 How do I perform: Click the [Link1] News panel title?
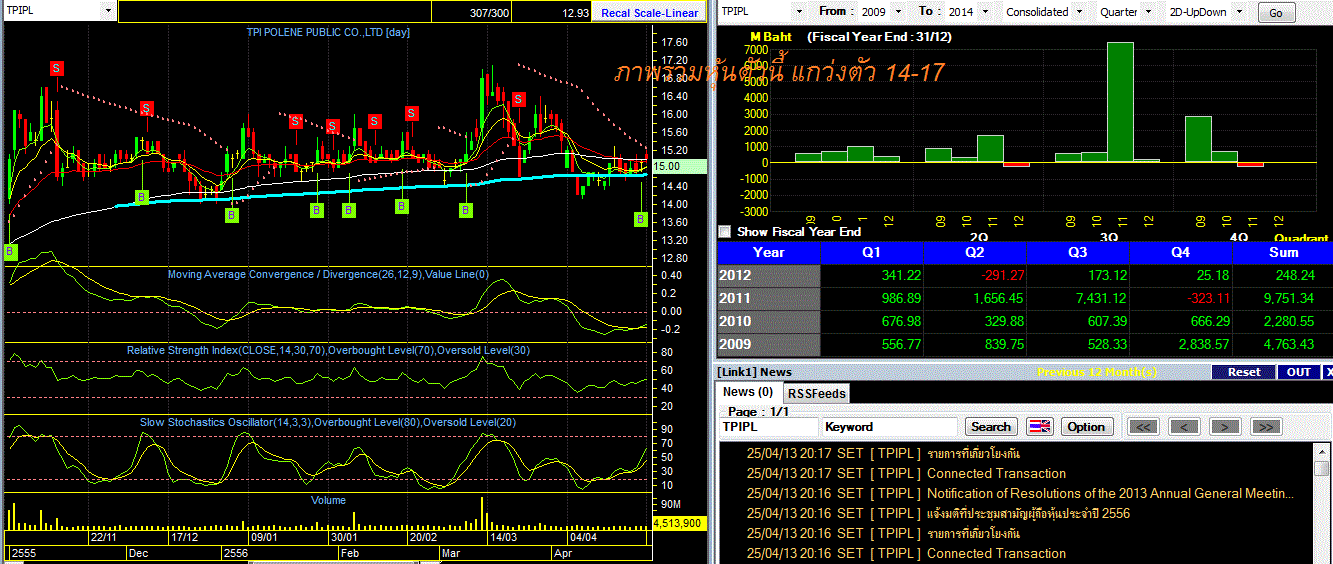(x=754, y=372)
